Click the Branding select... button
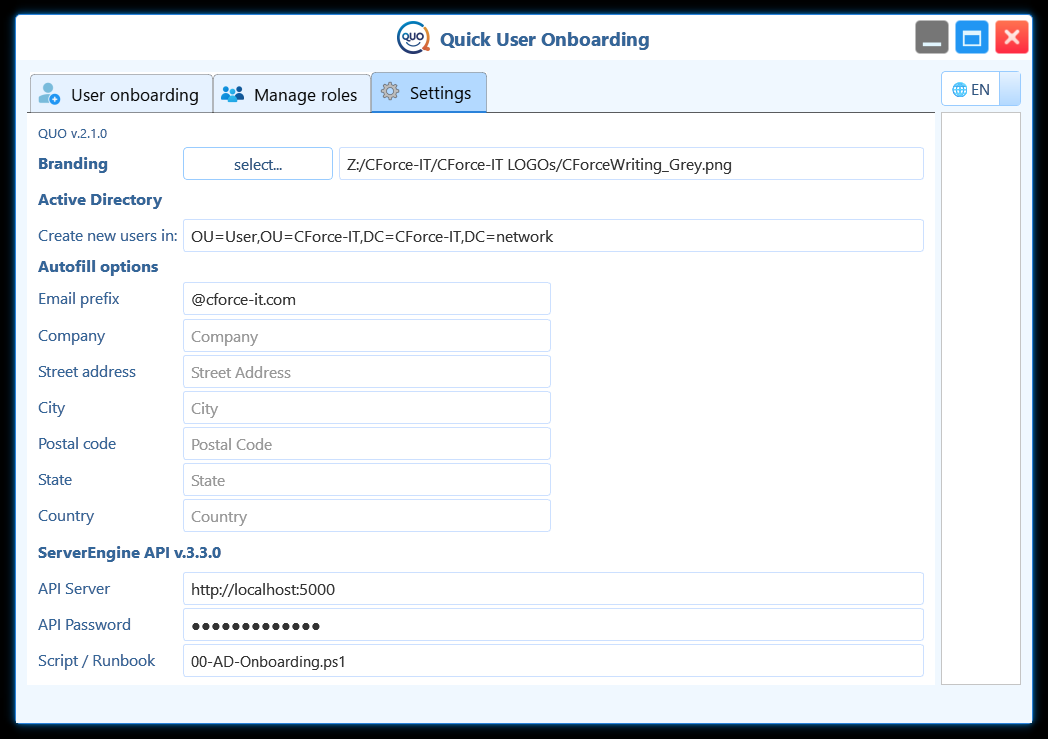1048x739 pixels. pyautogui.click(x=258, y=164)
